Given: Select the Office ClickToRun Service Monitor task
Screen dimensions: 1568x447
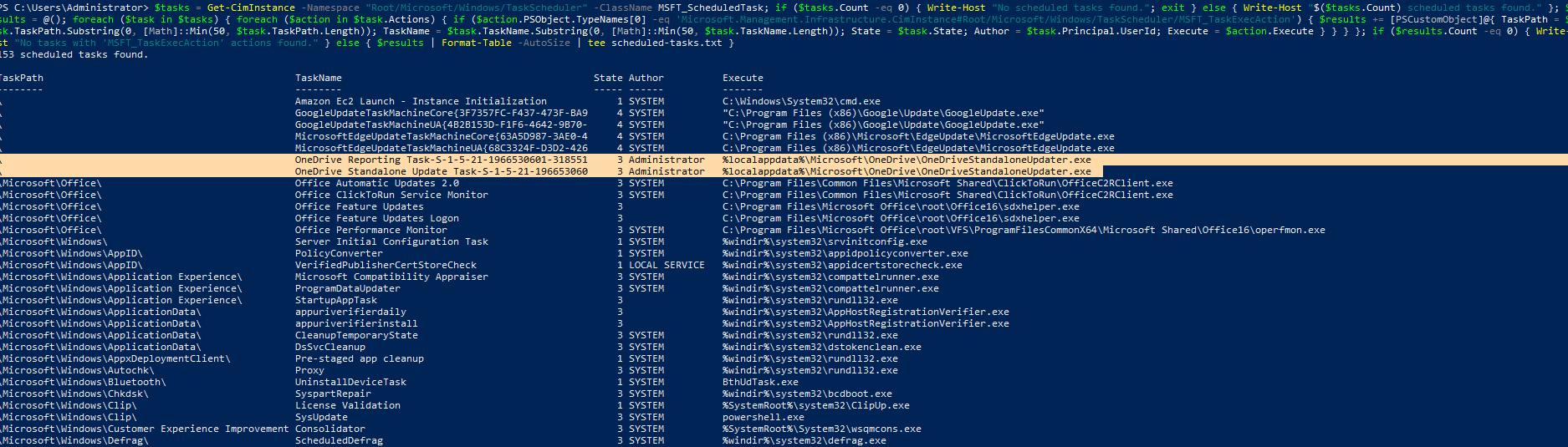Looking at the screenshot, I should (x=391, y=195).
